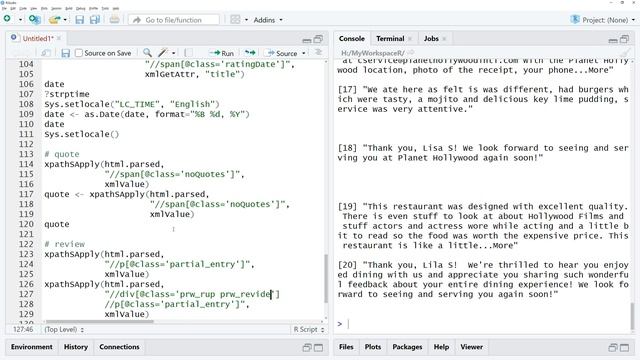Click the editor horizontal scrollbar thumb

point(100,321)
